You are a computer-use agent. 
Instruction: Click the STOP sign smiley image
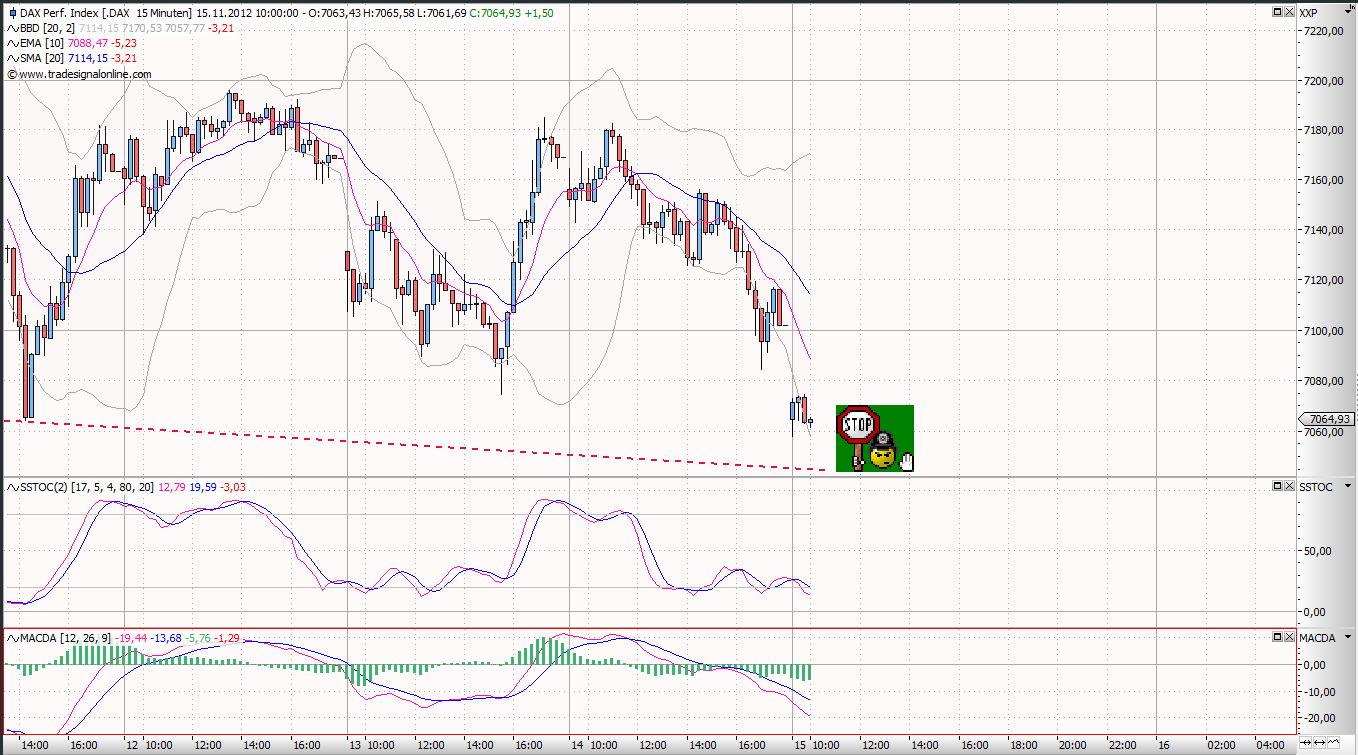pos(875,438)
